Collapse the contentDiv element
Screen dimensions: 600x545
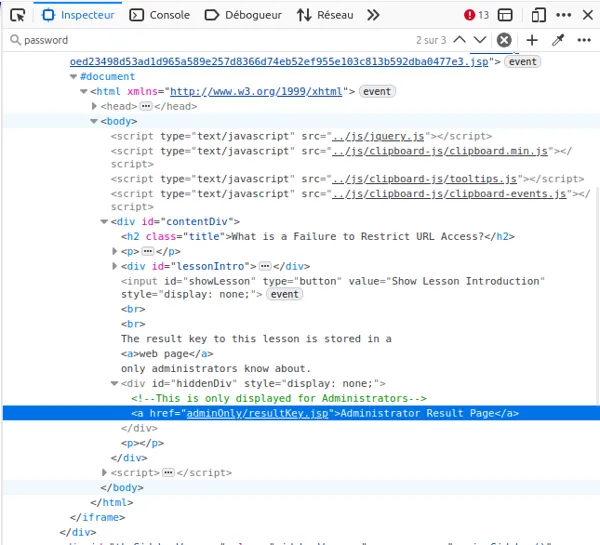pyautogui.click(x=104, y=222)
